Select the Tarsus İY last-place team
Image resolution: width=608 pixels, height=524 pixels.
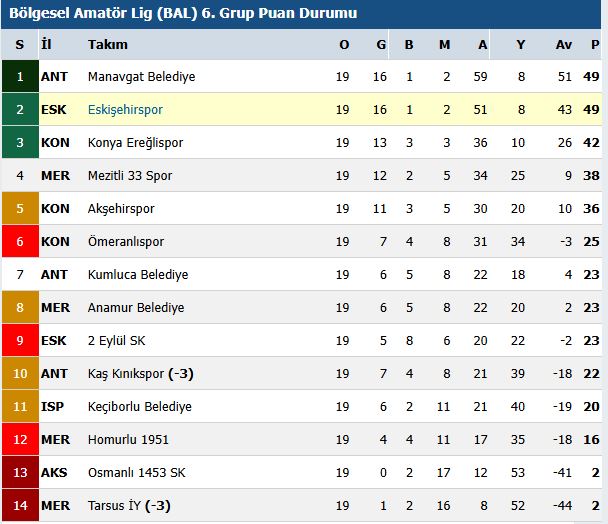pos(129,505)
